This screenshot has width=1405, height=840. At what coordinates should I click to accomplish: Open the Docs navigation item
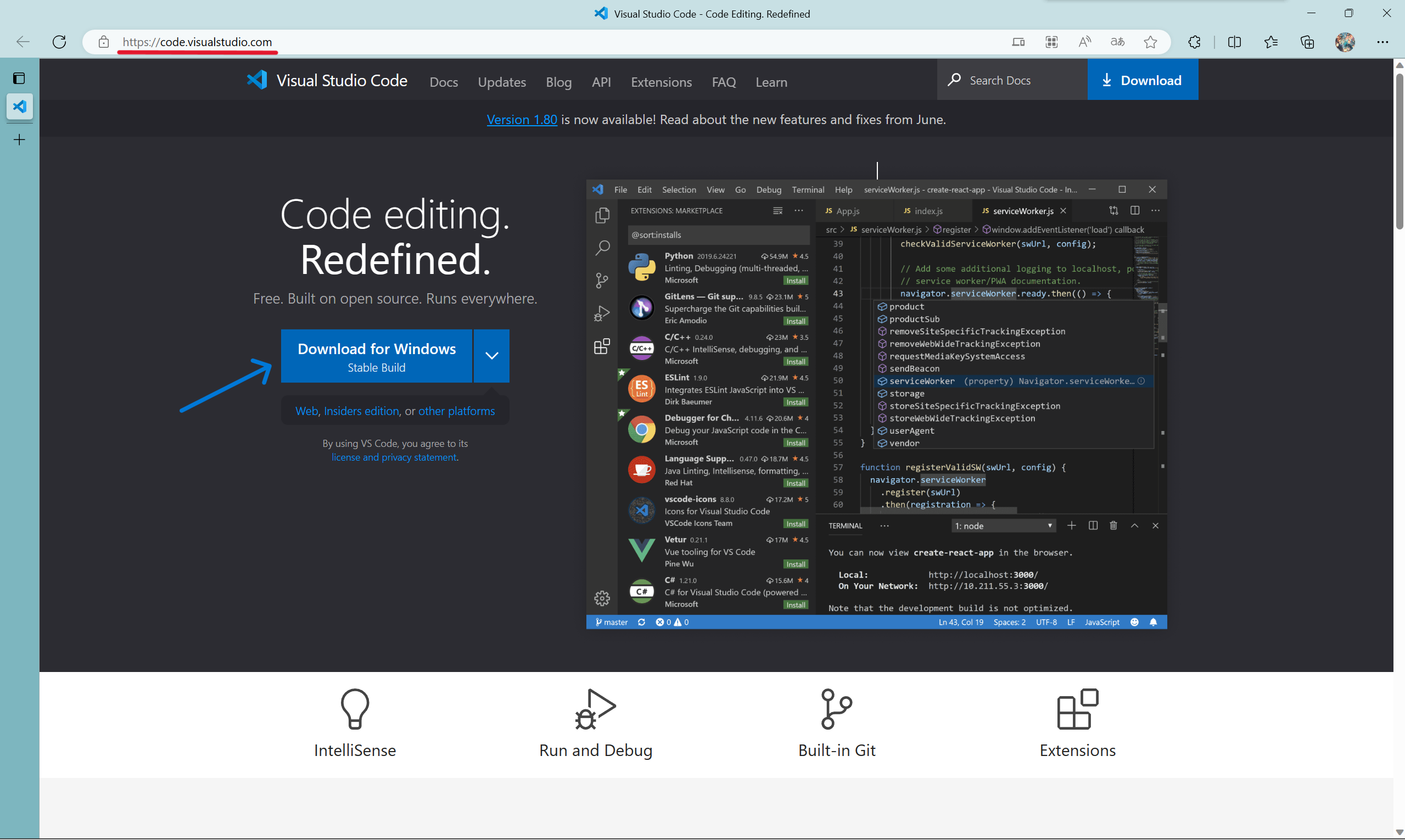pyautogui.click(x=443, y=82)
